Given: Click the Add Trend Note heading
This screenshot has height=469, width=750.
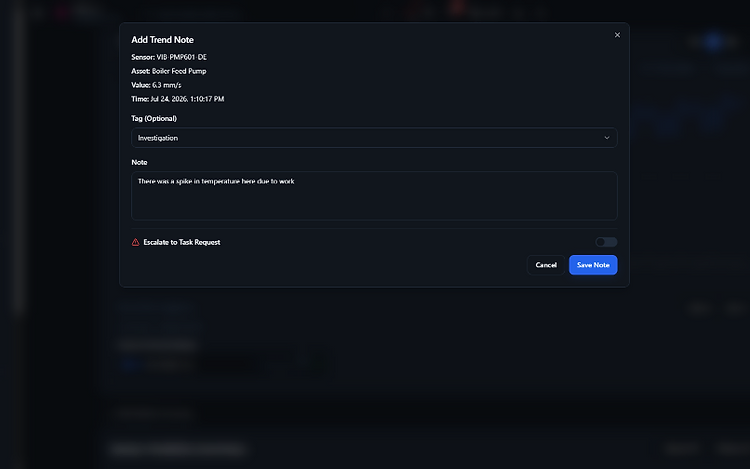Looking at the screenshot, I should [162, 40].
